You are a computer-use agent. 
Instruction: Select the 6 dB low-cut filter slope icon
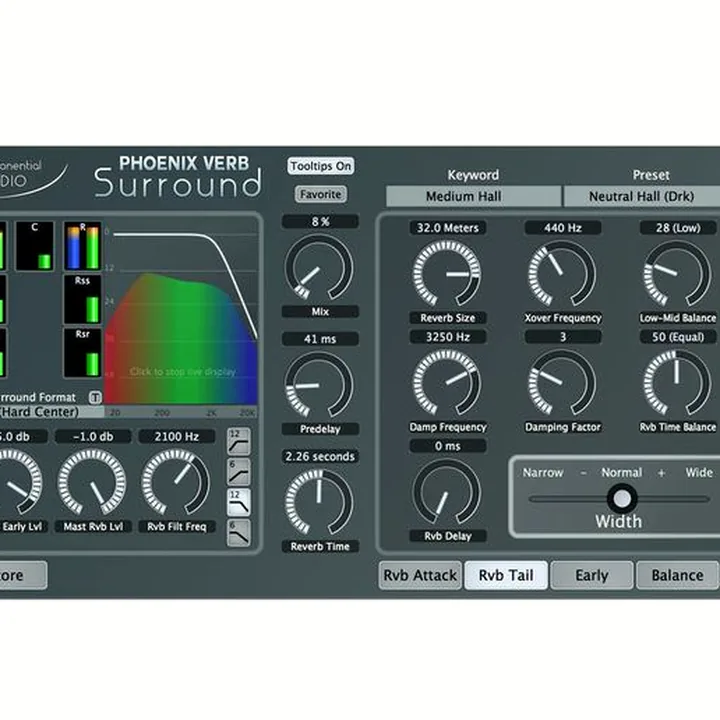[239, 472]
